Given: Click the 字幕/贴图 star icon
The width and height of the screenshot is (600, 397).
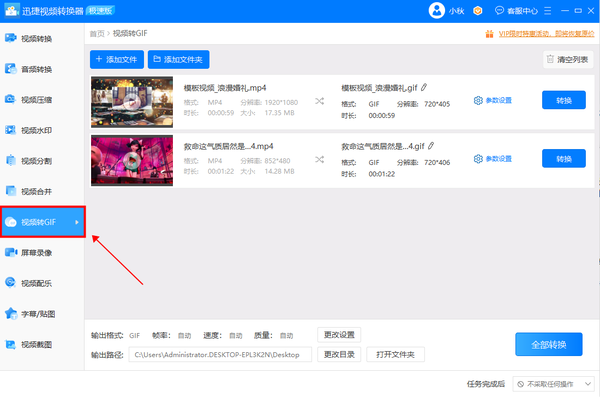Looking at the screenshot, I should [11, 314].
